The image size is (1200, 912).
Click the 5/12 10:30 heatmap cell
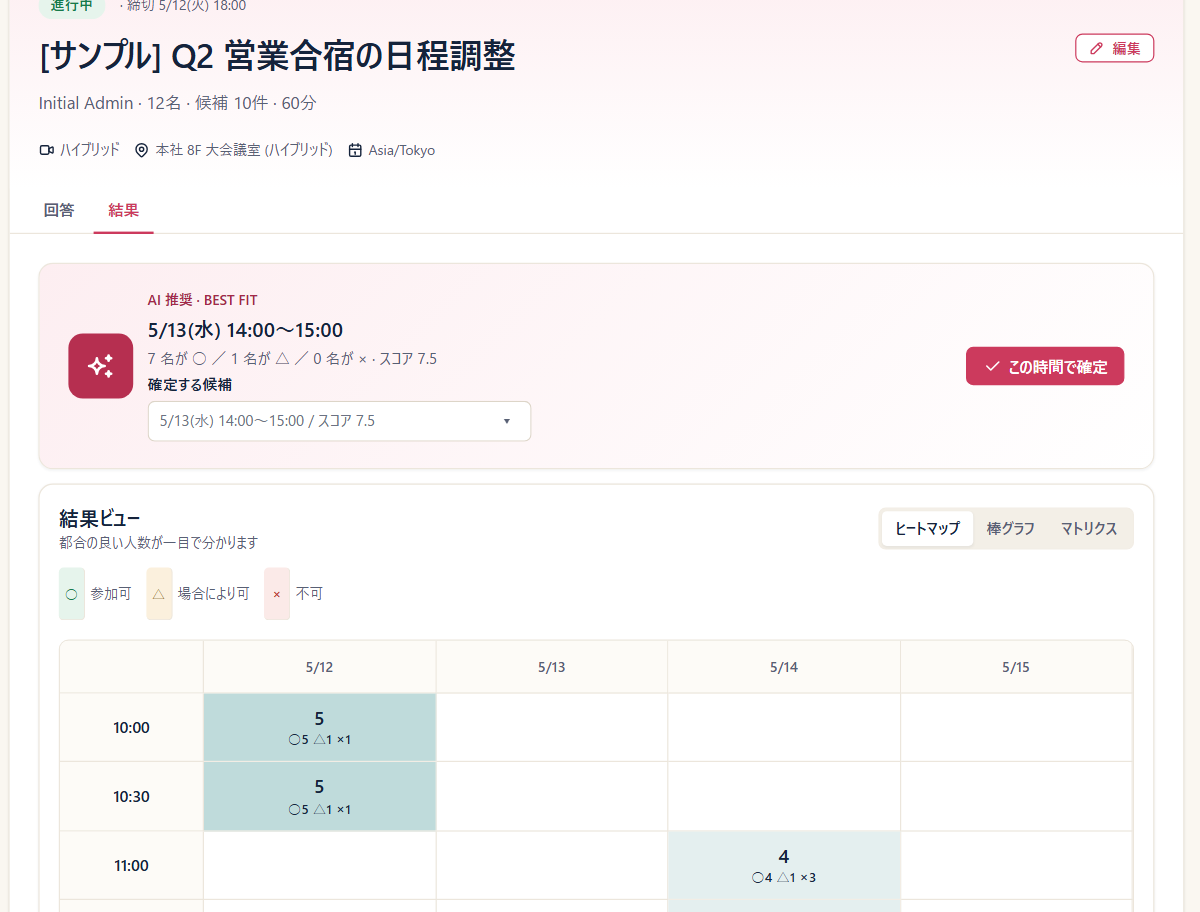(x=320, y=796)
